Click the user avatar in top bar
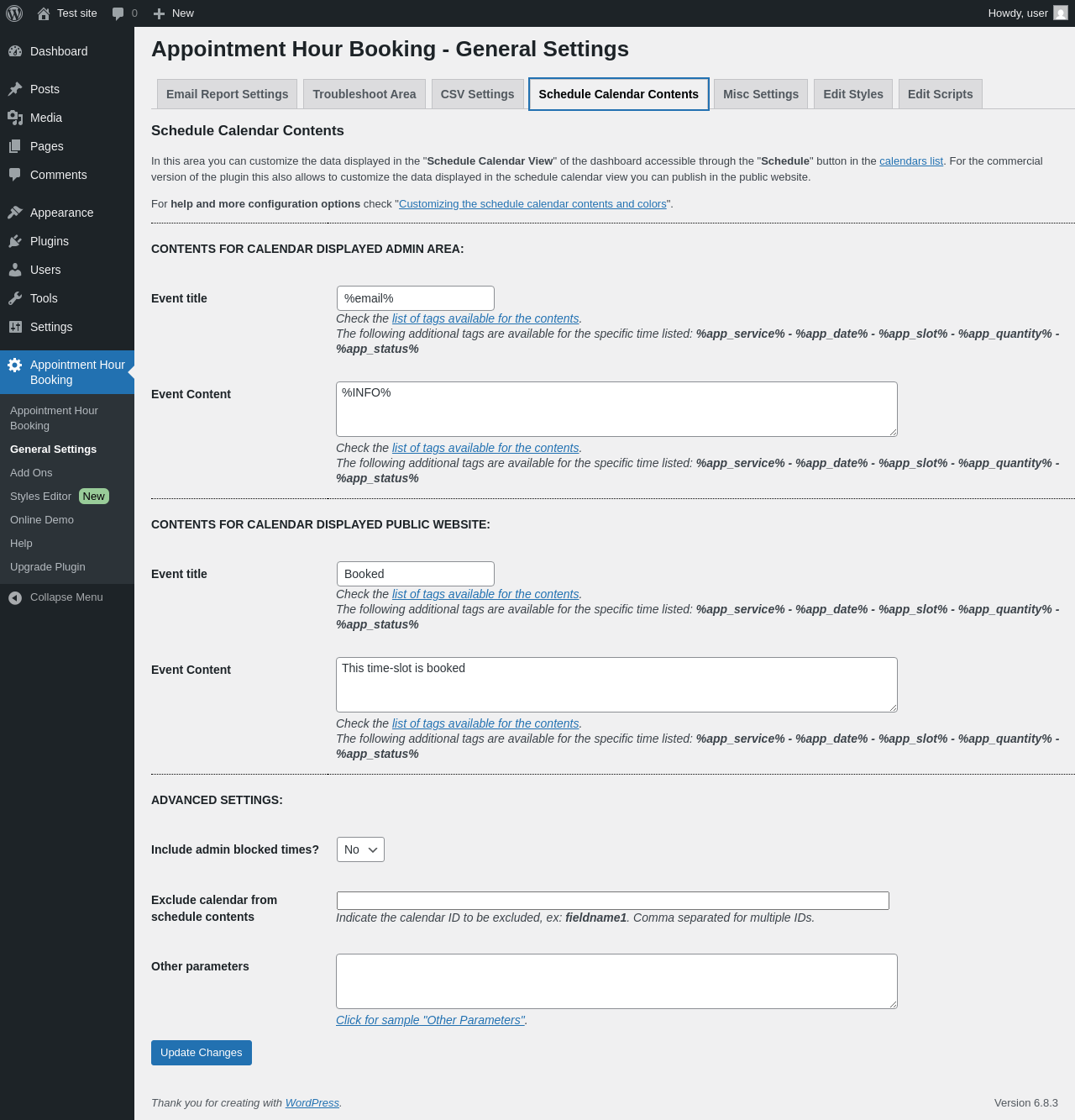 1061,13
